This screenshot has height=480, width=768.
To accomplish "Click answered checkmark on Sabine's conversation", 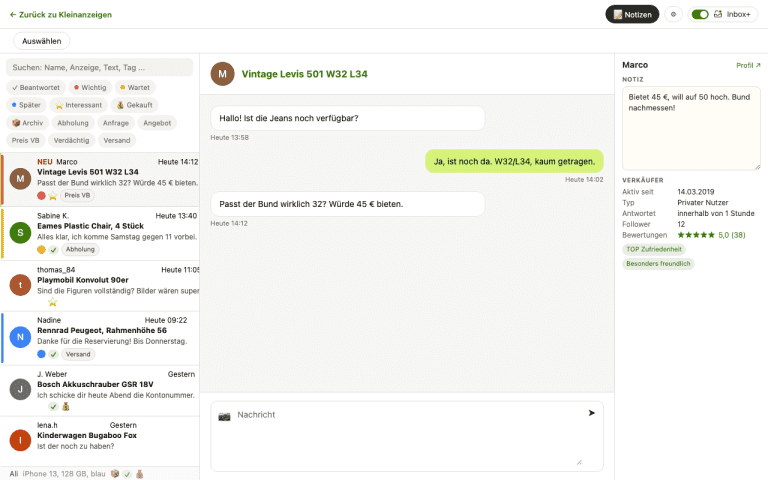I will [x=53, y=249].
